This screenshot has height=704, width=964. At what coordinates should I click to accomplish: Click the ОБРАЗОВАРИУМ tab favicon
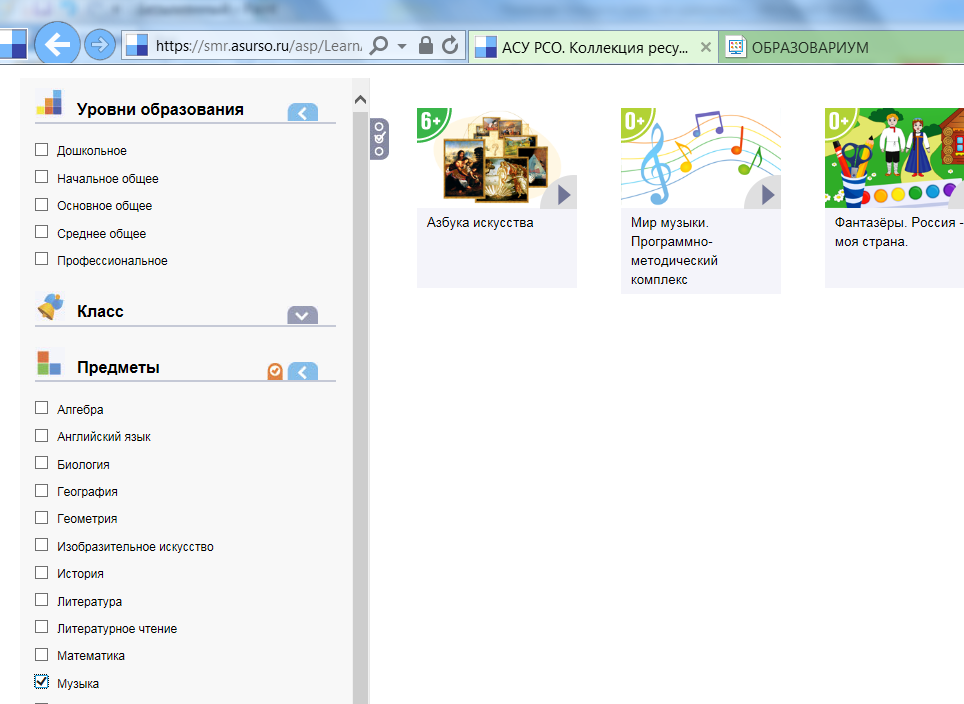(735, 47)
